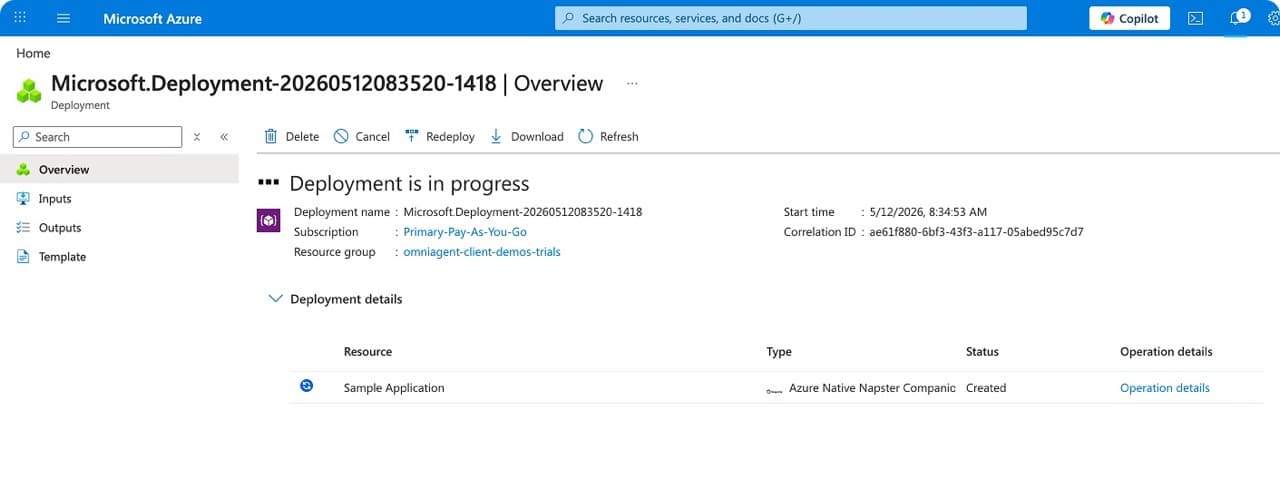Click the deployment name value text

[523, 212]
